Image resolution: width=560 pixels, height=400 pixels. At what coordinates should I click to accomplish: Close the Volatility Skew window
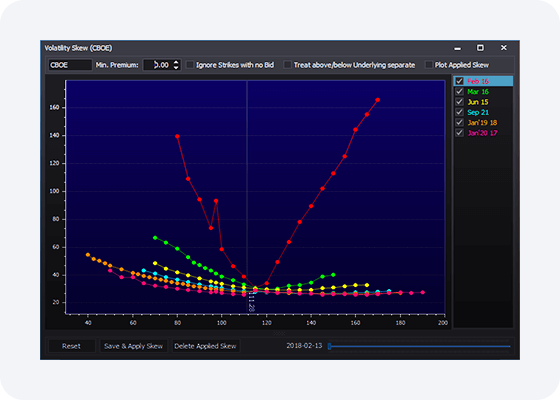(x=504, y=48)
